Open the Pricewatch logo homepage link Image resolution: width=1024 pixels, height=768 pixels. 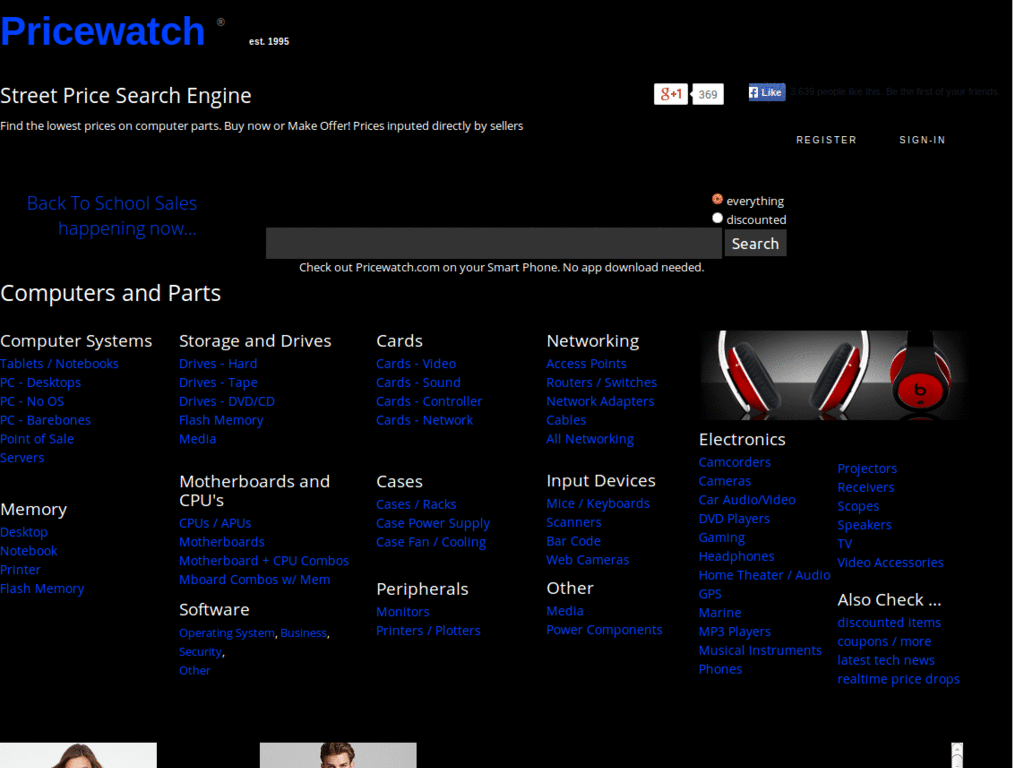pos(103,31)
